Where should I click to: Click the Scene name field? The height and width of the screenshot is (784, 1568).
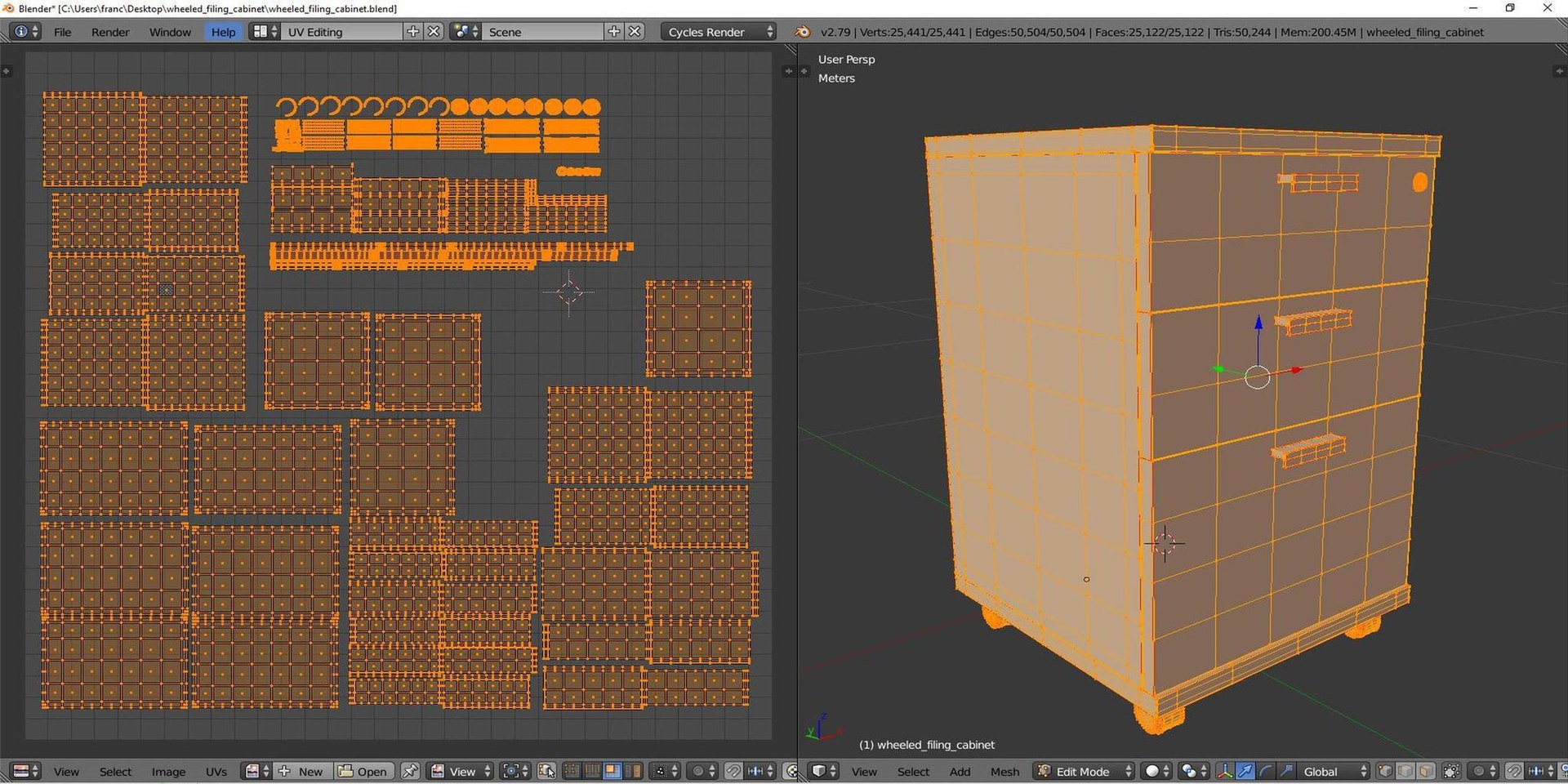coord(543,32)
